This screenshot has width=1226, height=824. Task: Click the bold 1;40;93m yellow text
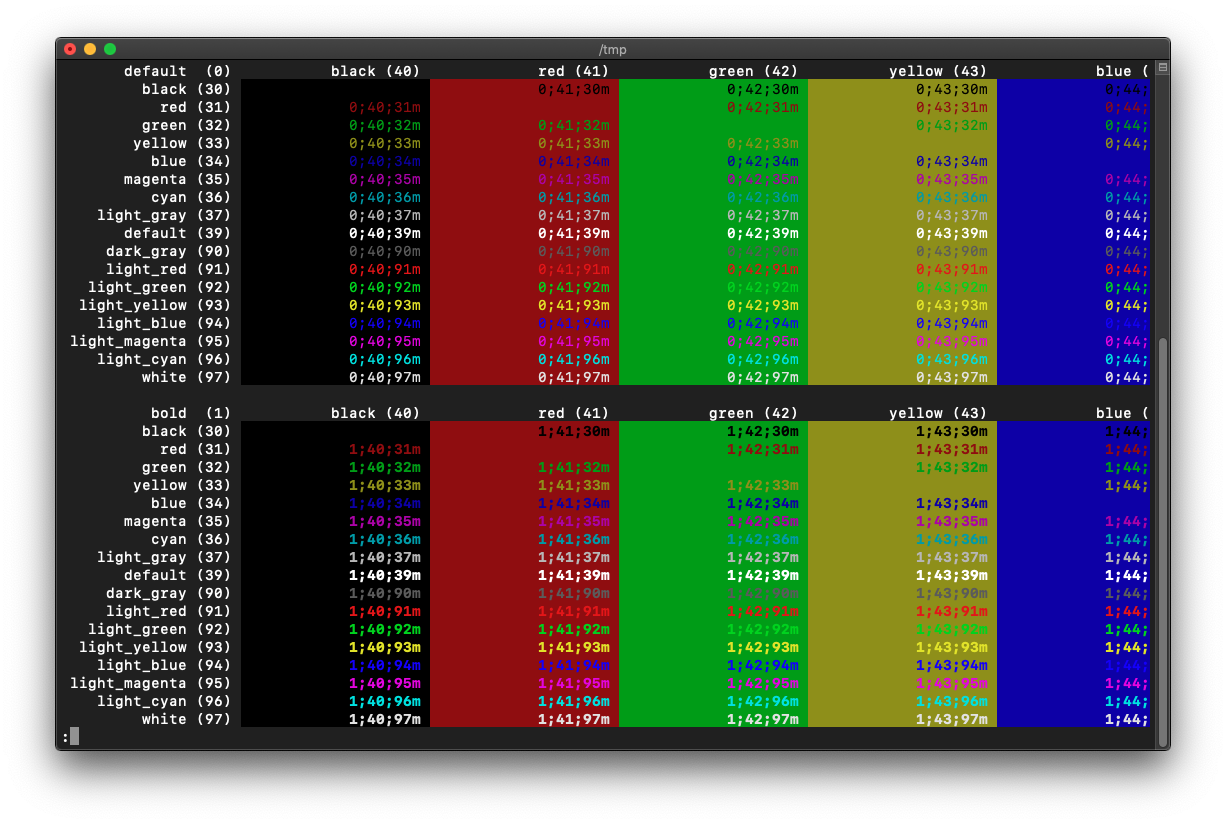(384, 647)
